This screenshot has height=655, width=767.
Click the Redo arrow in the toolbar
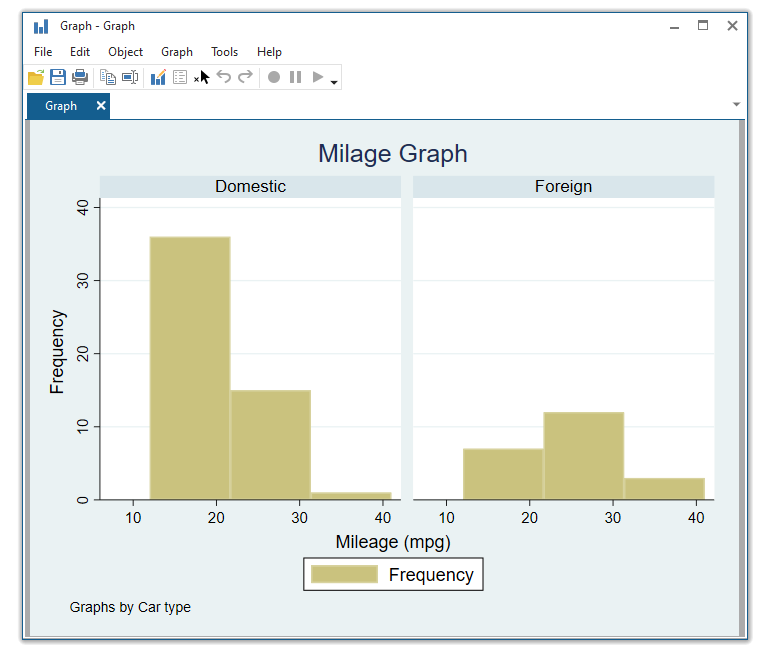[245, 77]
